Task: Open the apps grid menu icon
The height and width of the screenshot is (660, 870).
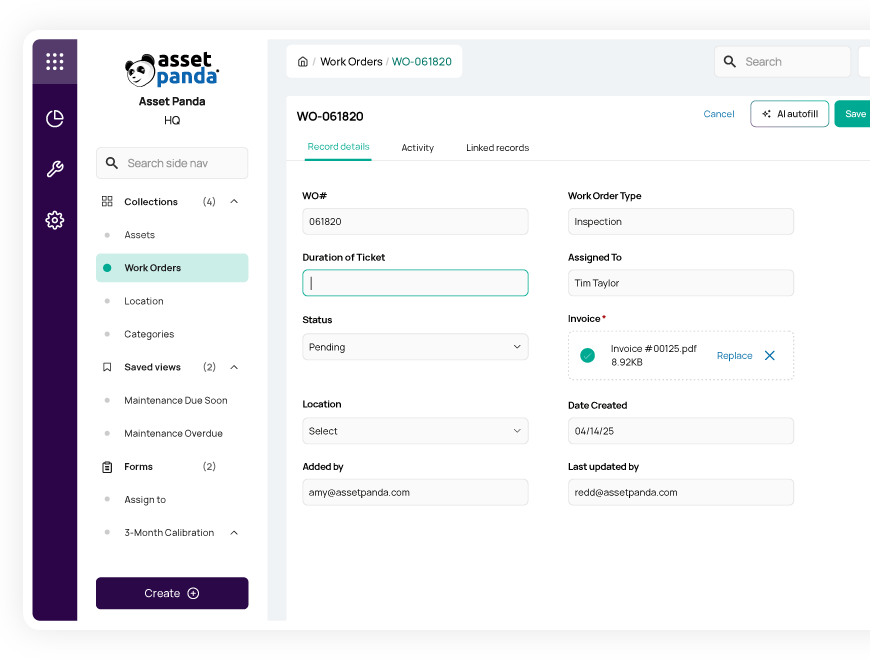Action: tap(55, 62)
